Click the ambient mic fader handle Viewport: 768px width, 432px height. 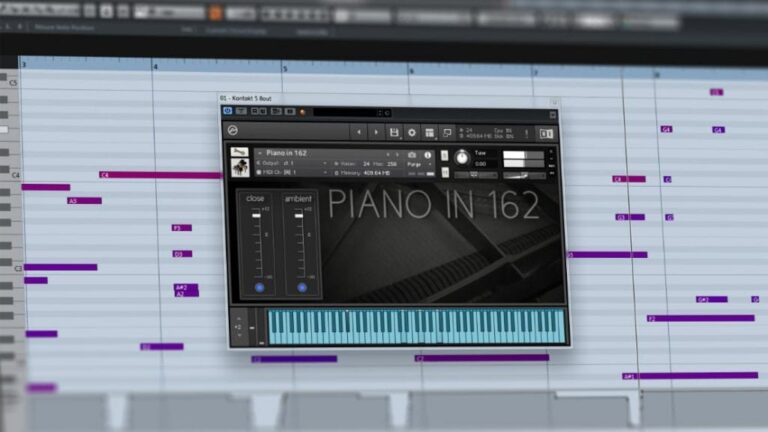click(x=298, y=216)
